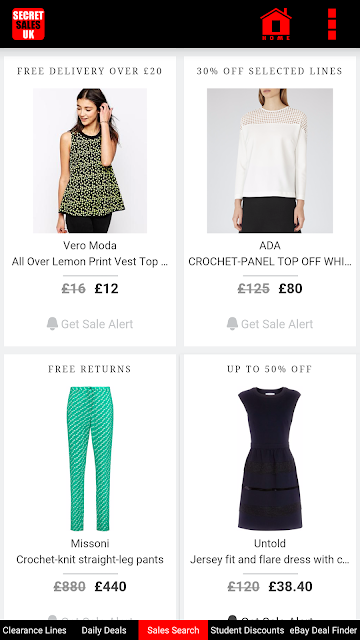Open the lemon print vest top photo
This screenshot has width=360, height=640.
90,160
